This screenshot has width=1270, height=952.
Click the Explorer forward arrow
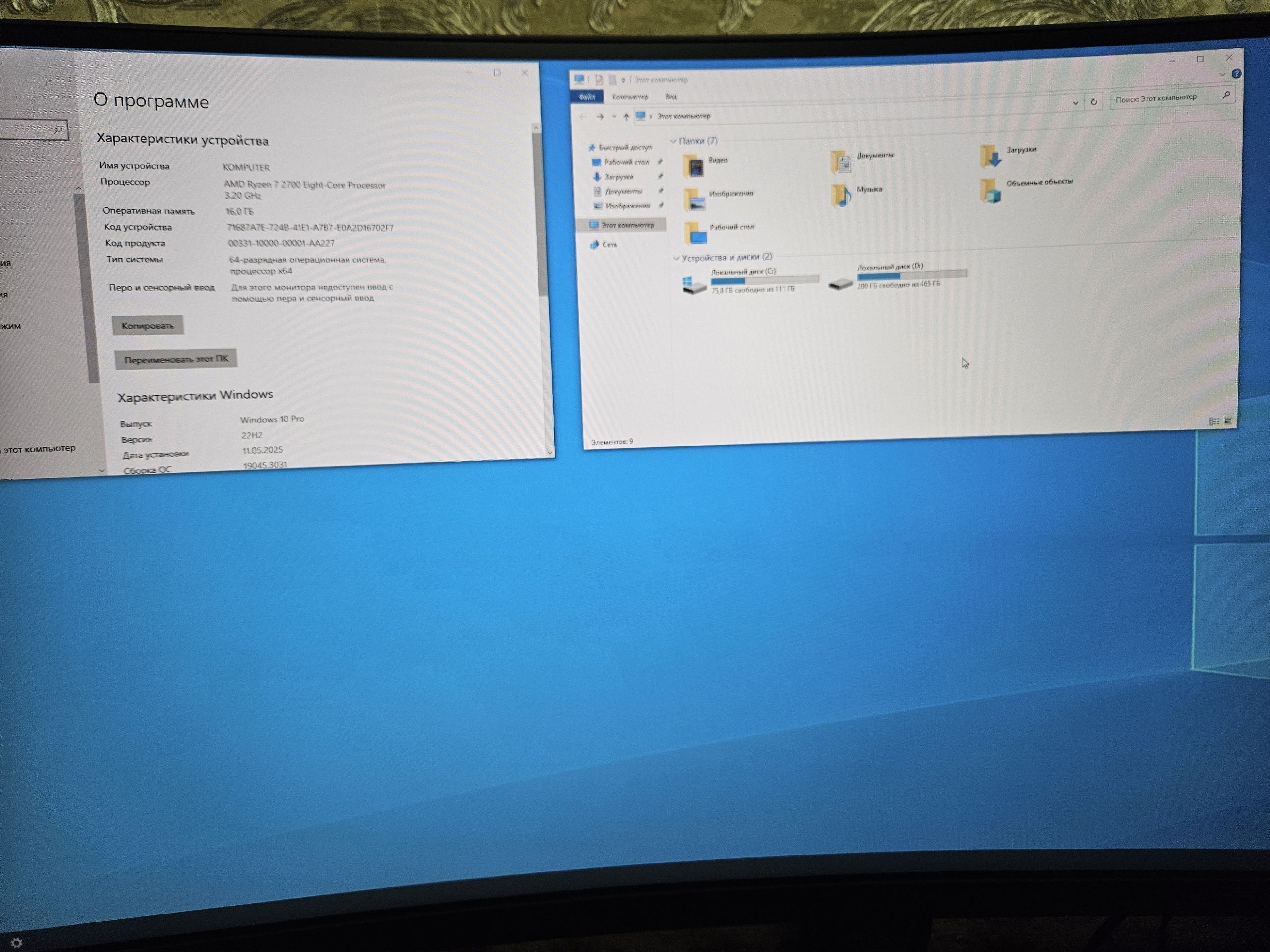point(600,117)
